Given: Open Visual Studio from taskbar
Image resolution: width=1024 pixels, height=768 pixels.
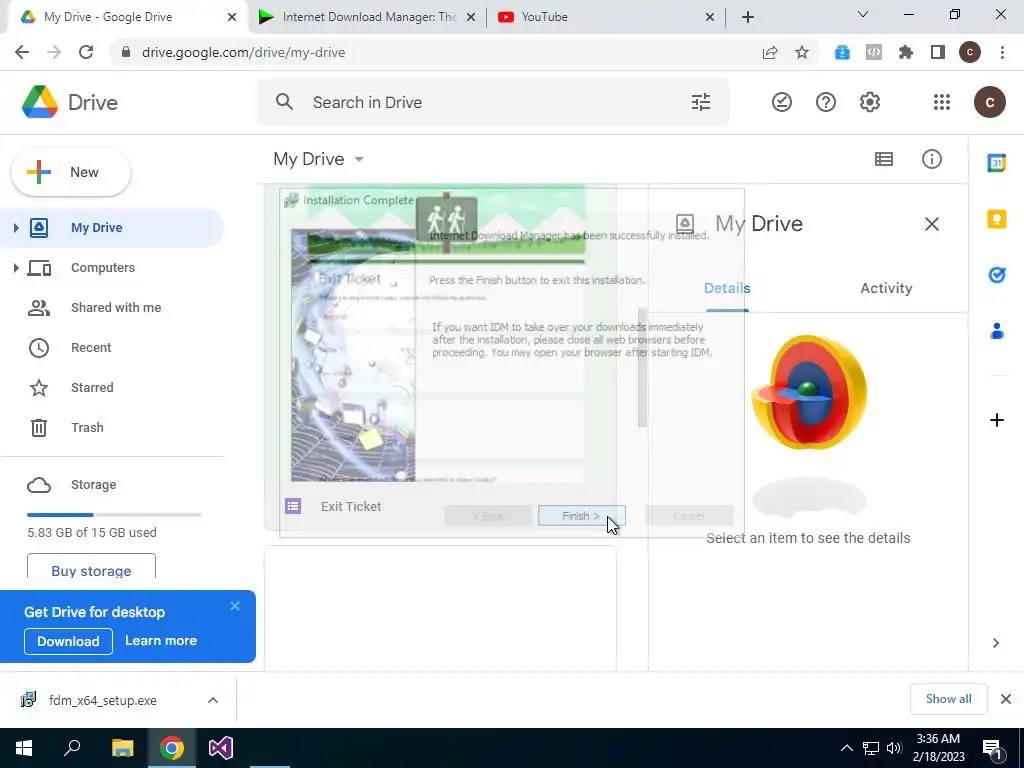Looking at the screenshot, I should (x=221, y=748).
